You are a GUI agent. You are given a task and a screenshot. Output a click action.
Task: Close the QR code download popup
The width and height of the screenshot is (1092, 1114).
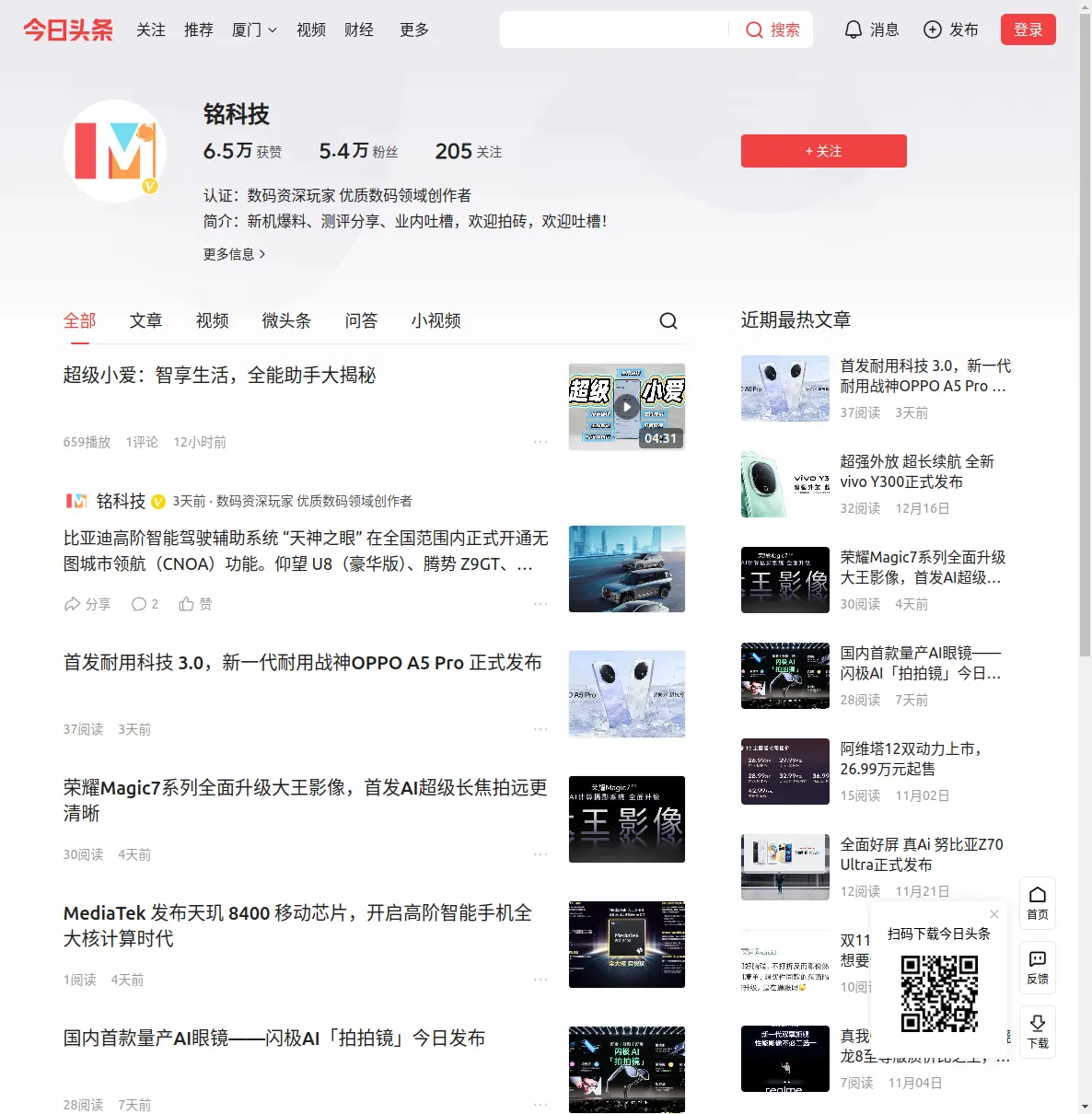(994, 914)
